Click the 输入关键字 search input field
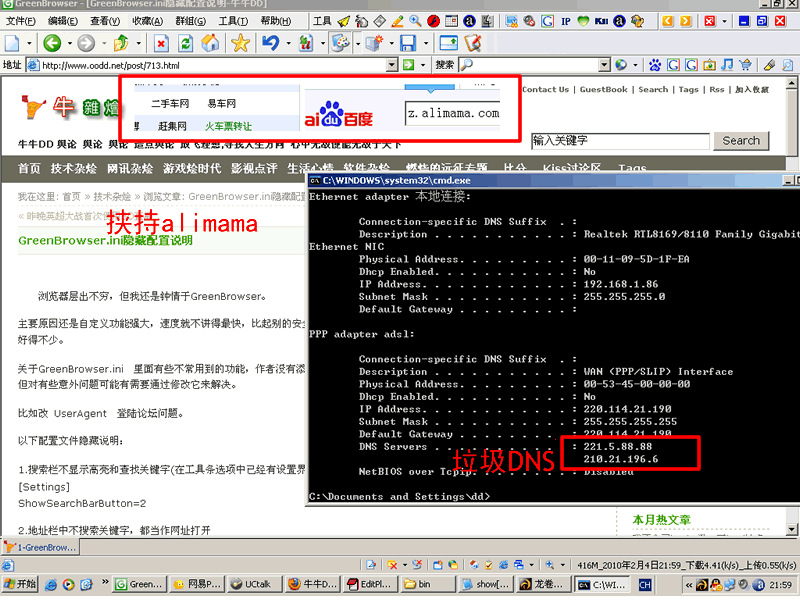Viewport: 800px width, 600px height. coord(620,141)
